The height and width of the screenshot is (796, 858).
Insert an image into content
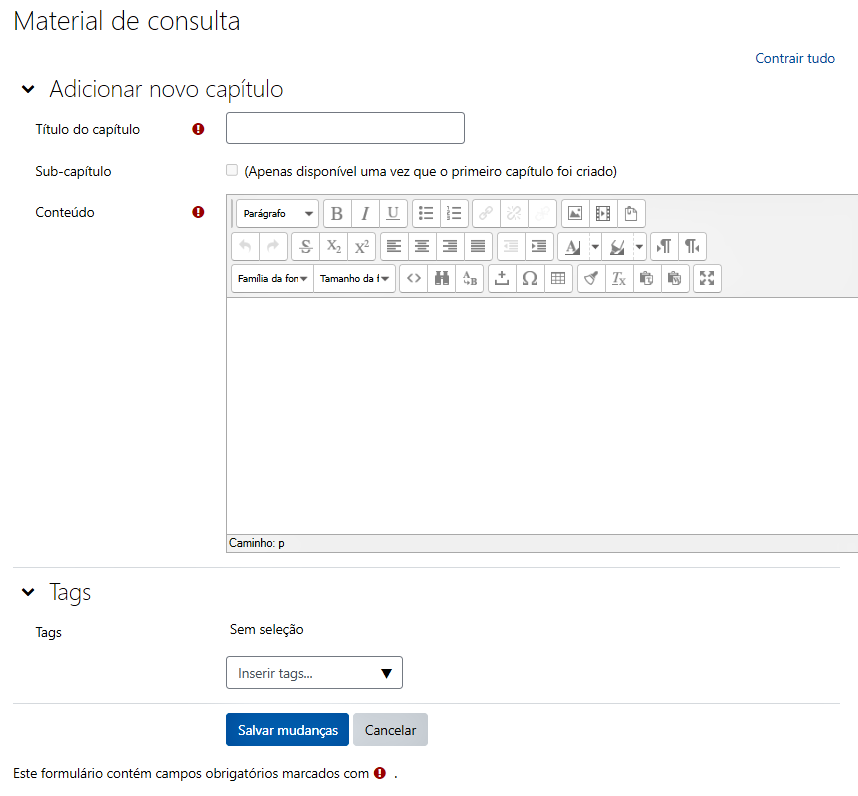[x=575, y=213]
